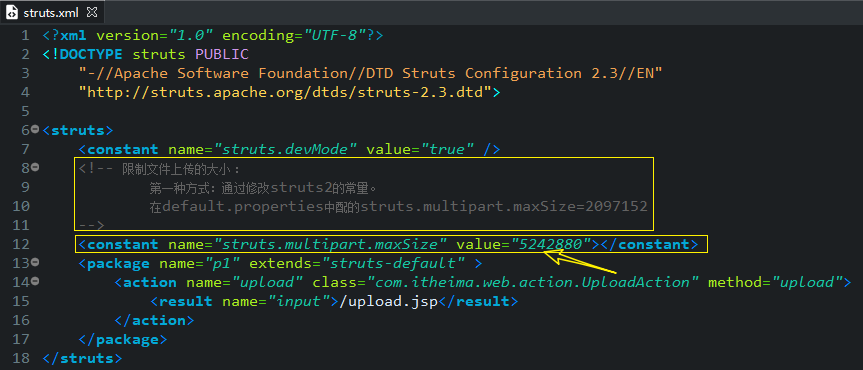Close the struts.xml tab
The image size is (863, 370).
92,11
